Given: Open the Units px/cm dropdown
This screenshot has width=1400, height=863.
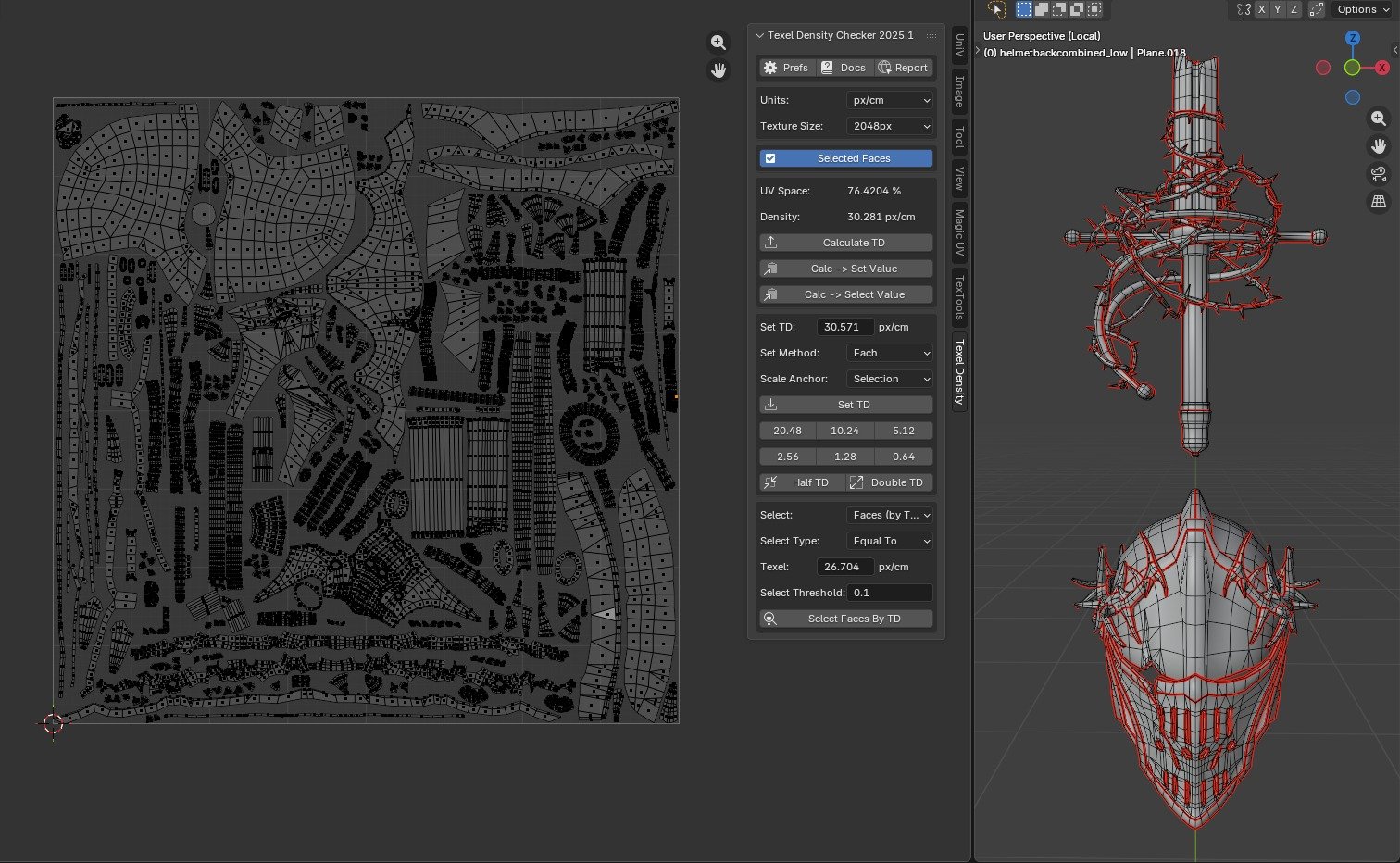Looking at the screenshot, I should click(890, 100).
